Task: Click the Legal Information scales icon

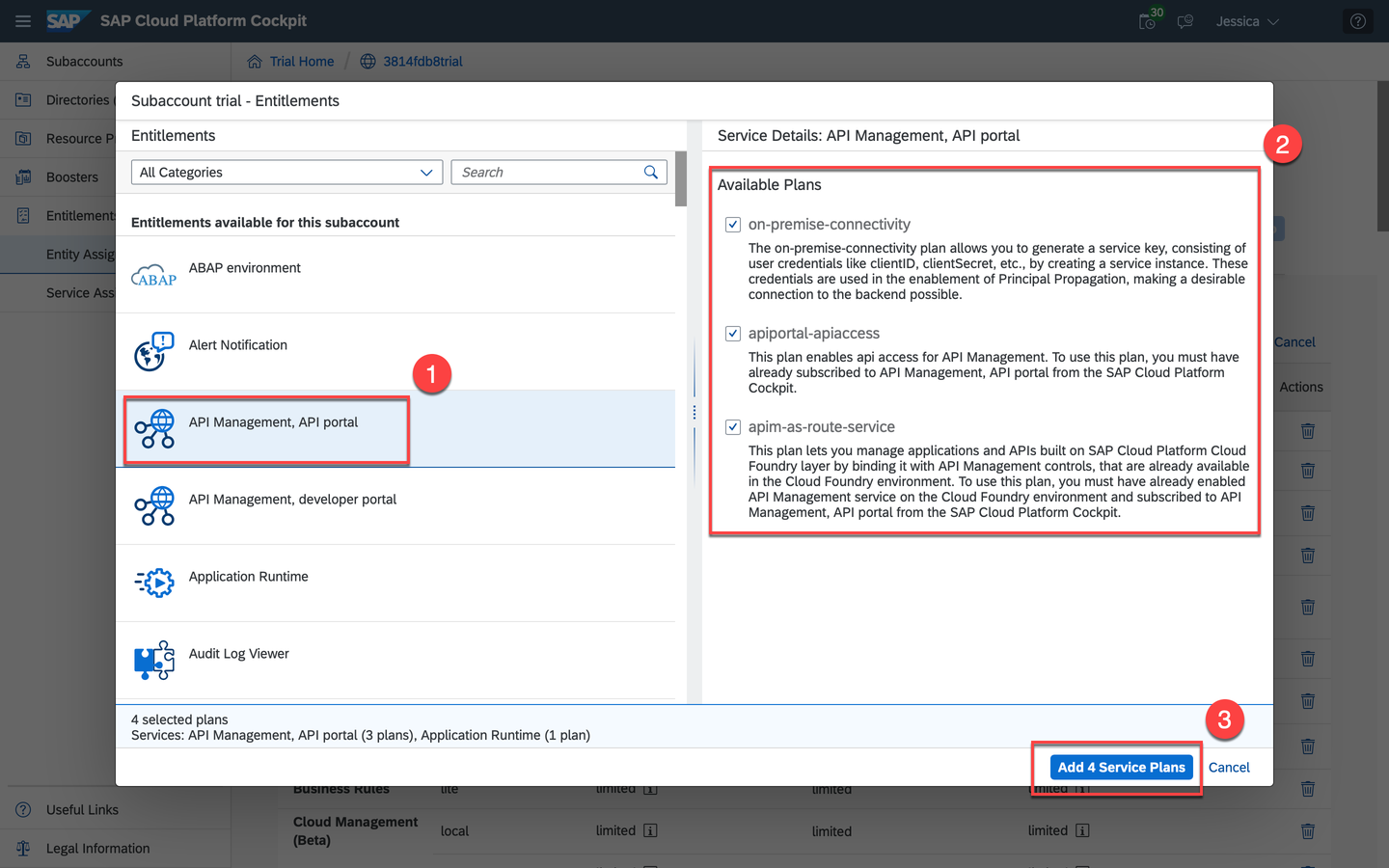Action: coord(23,848)
